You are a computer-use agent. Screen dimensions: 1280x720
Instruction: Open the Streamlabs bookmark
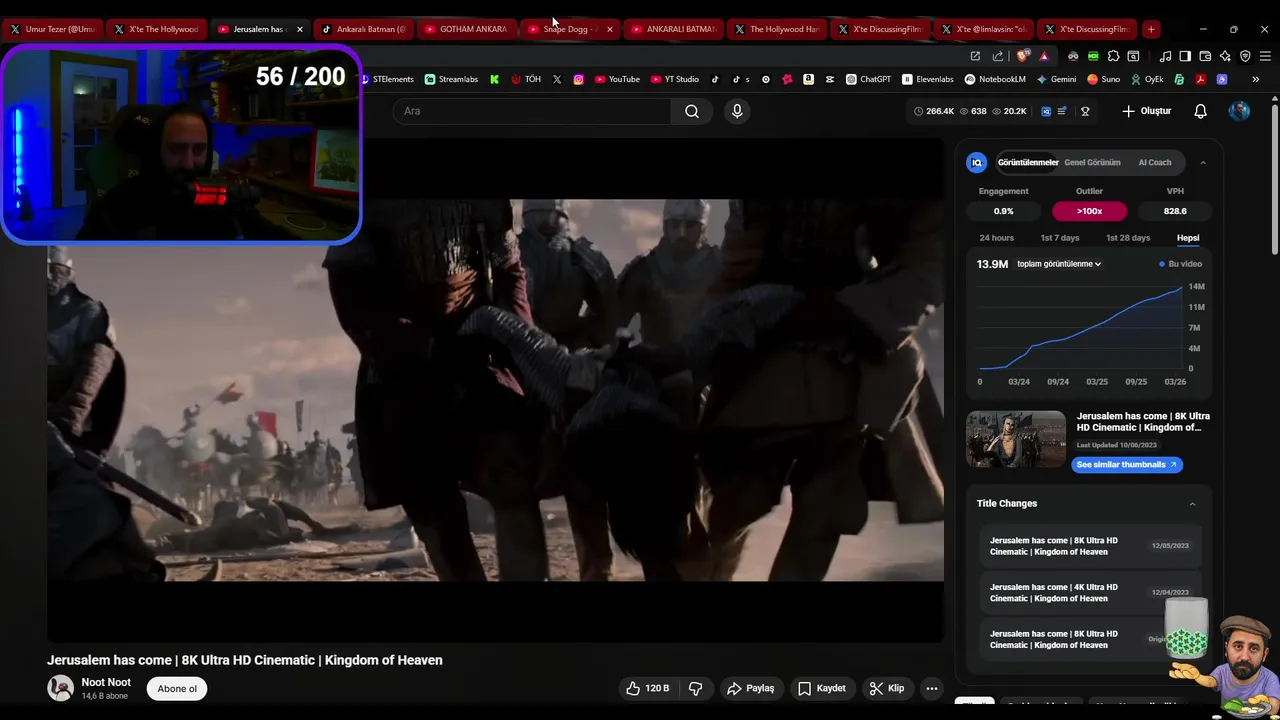click(451, 79)
